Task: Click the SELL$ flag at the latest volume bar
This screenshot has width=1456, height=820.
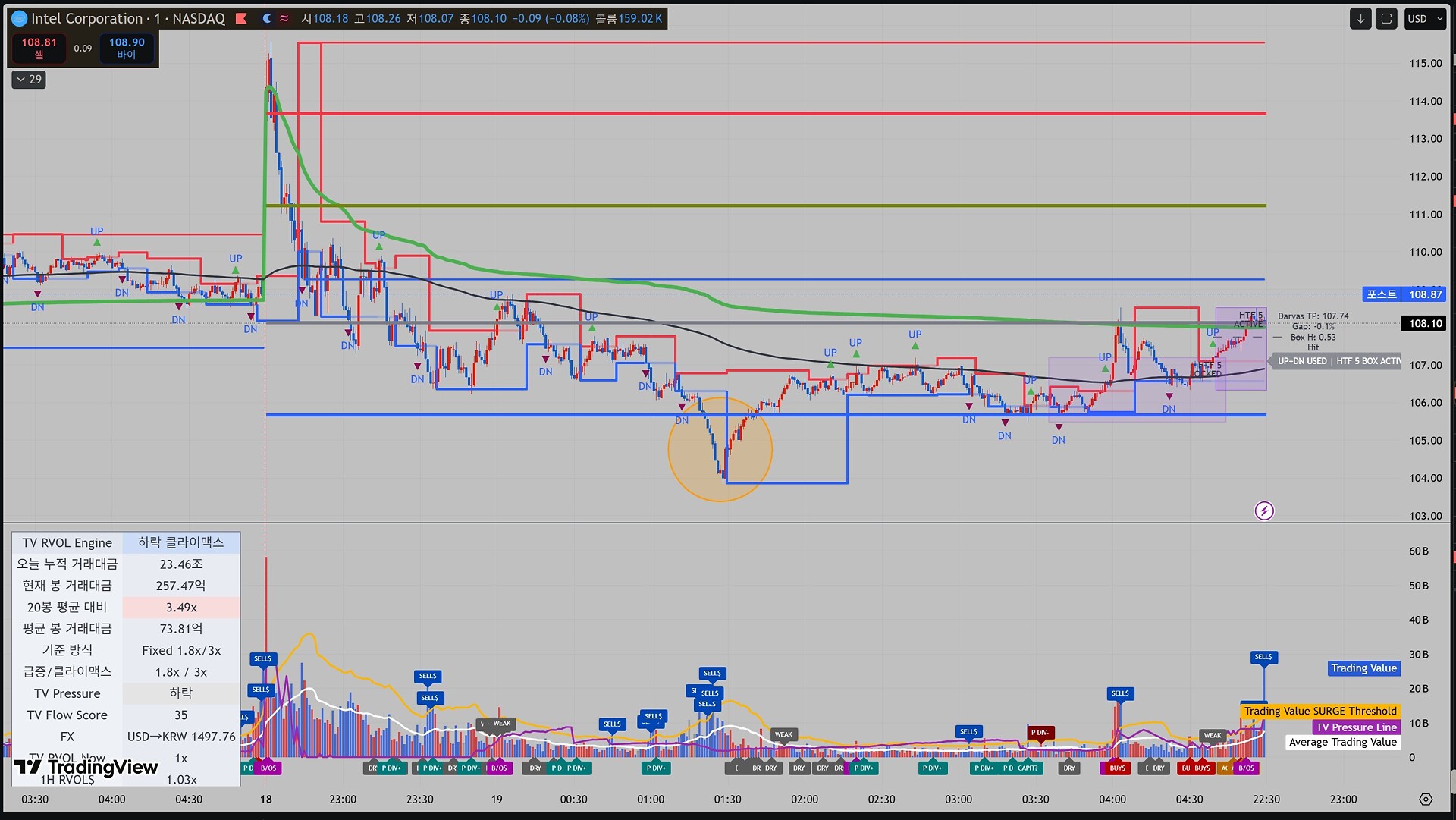Action: (x=1263, y=657)
